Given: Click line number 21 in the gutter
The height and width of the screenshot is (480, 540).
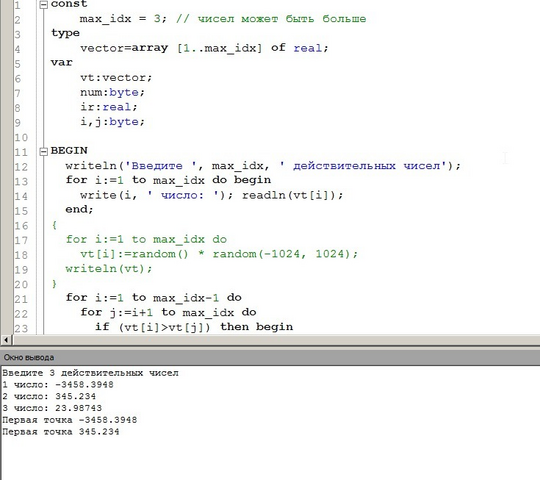Looking at the screenshot, I should pyautogui.click(x=21, y=299).
